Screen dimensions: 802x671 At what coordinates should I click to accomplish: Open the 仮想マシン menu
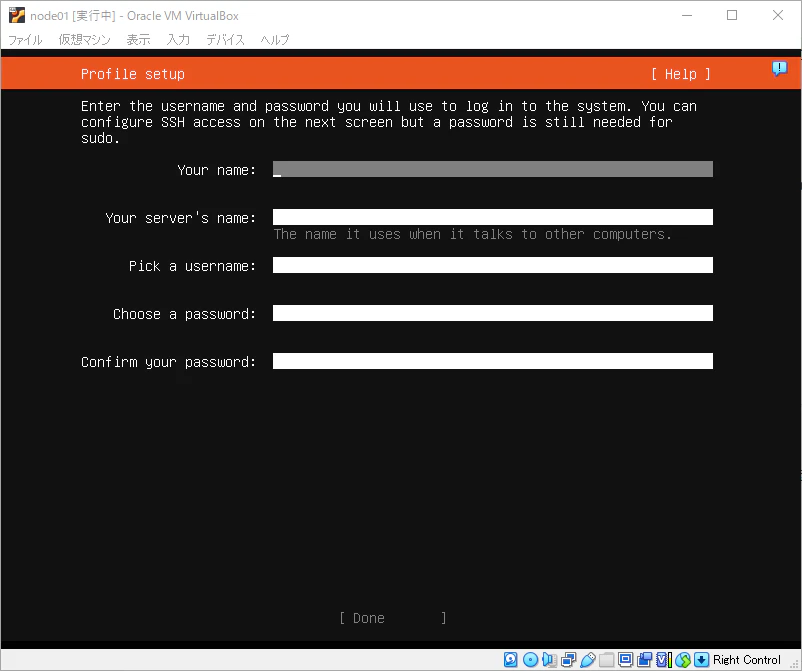[84, 39]
